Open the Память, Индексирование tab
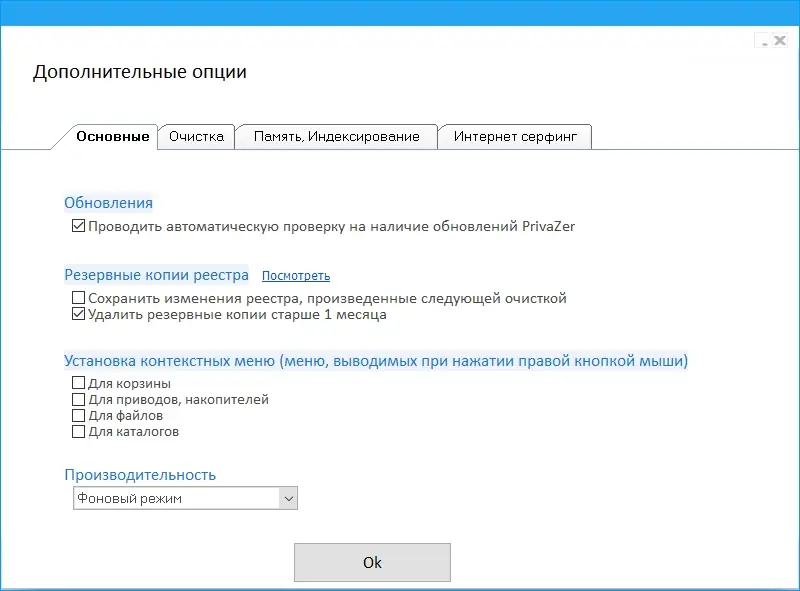This screenshot has height=591, width=800. [335, 137]
